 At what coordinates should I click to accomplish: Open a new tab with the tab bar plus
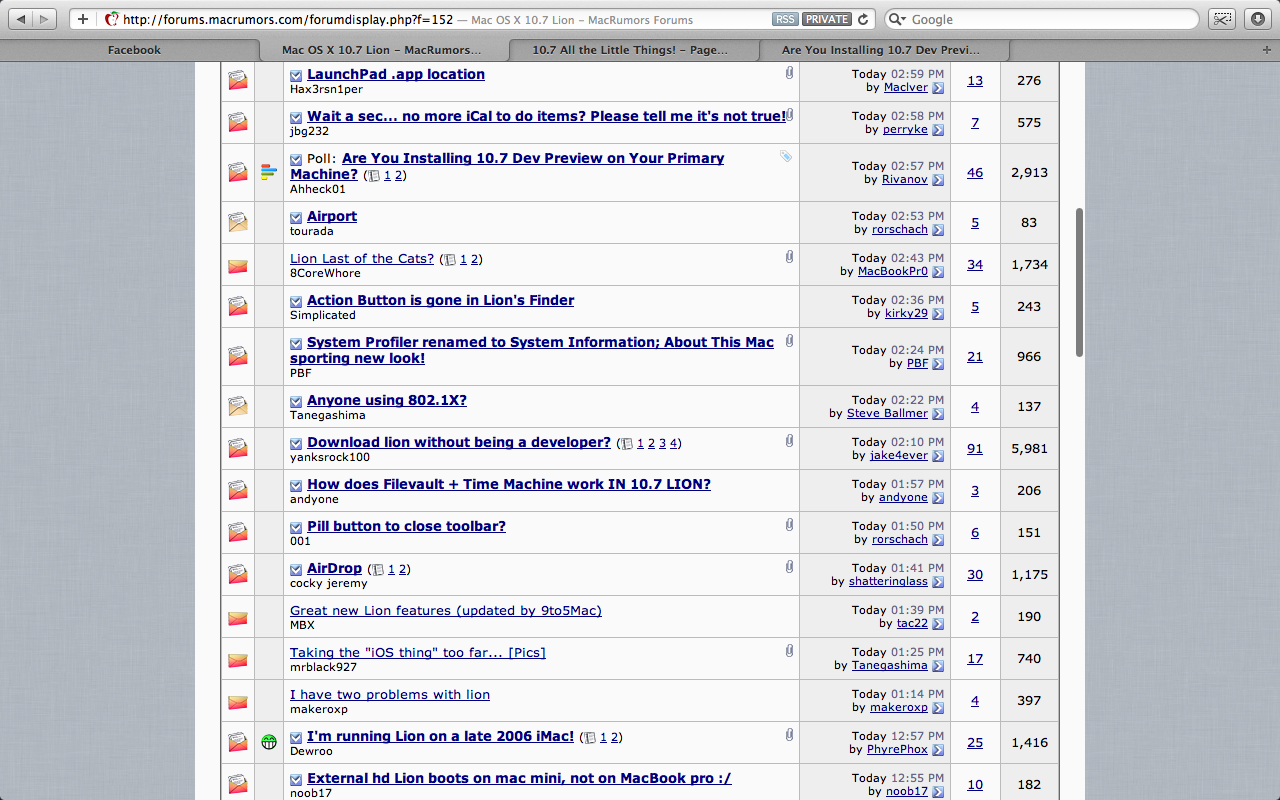1267,50
